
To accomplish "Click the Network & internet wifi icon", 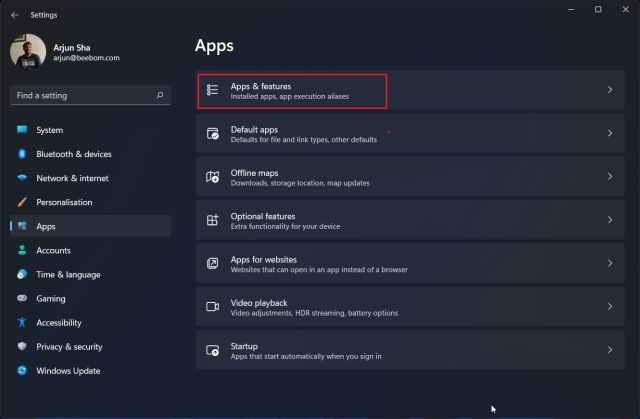I will [22, 178].
